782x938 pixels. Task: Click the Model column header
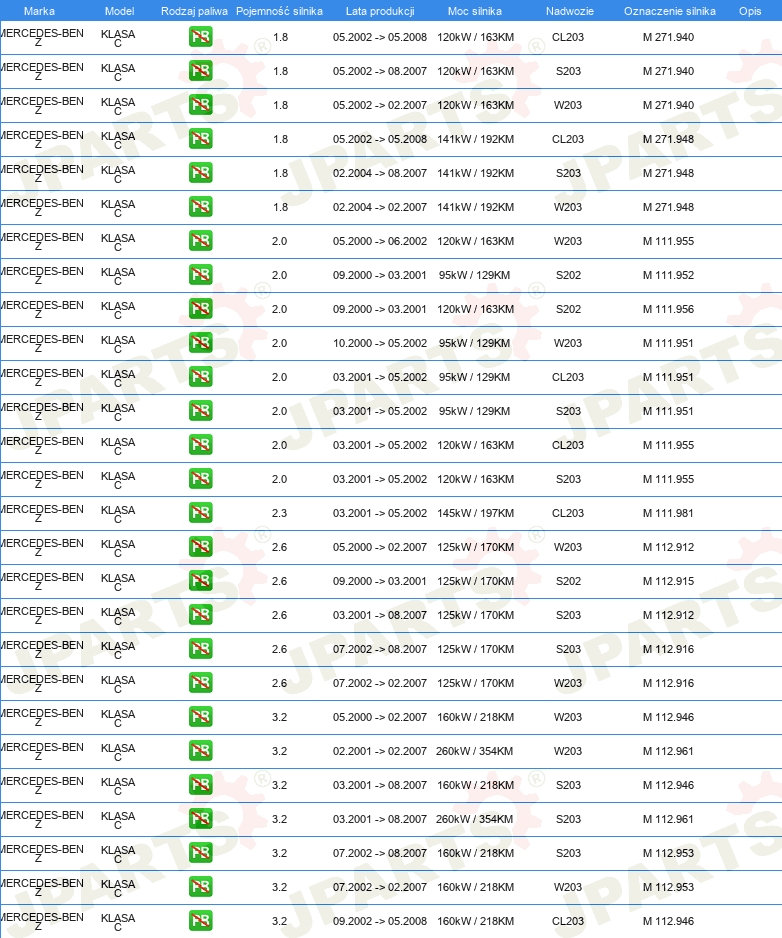point(119,11)
